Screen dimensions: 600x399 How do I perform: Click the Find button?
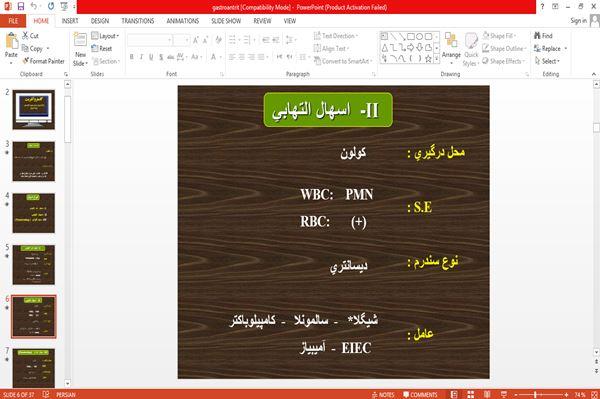[543, 36]
